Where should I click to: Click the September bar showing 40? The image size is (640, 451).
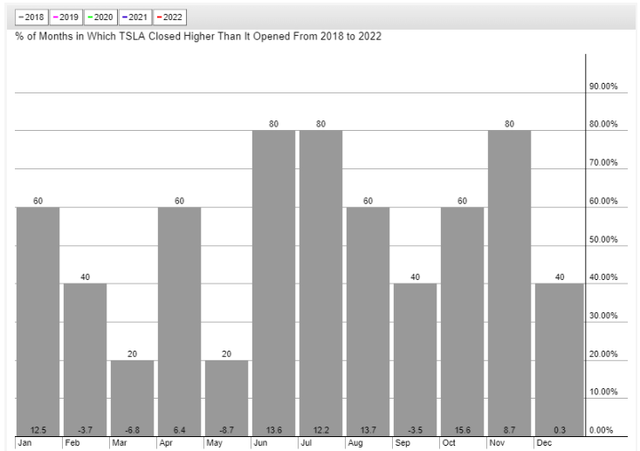(x=415, y=360)
